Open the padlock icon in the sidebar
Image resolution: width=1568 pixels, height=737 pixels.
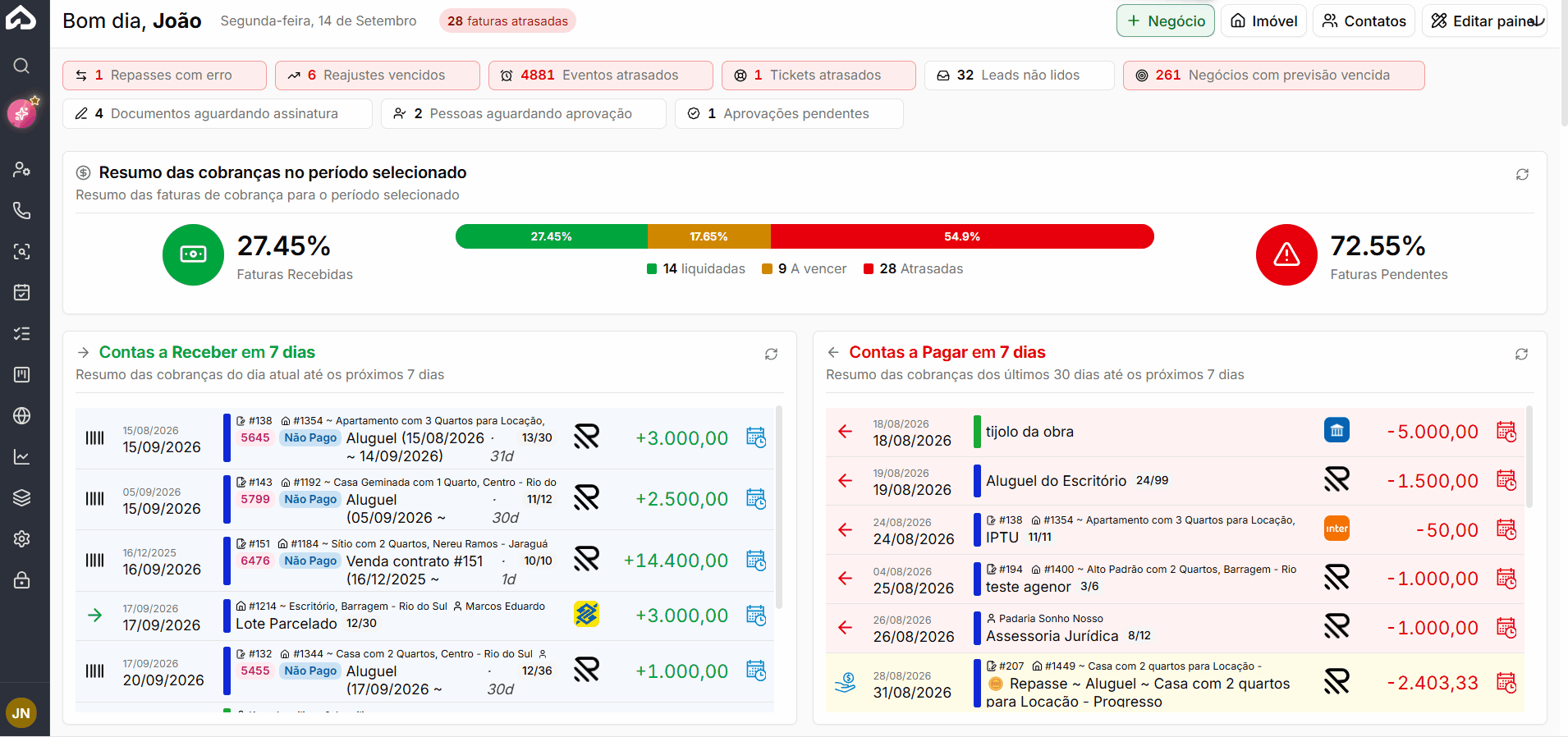pyautogui.click(x=22, y=579)
